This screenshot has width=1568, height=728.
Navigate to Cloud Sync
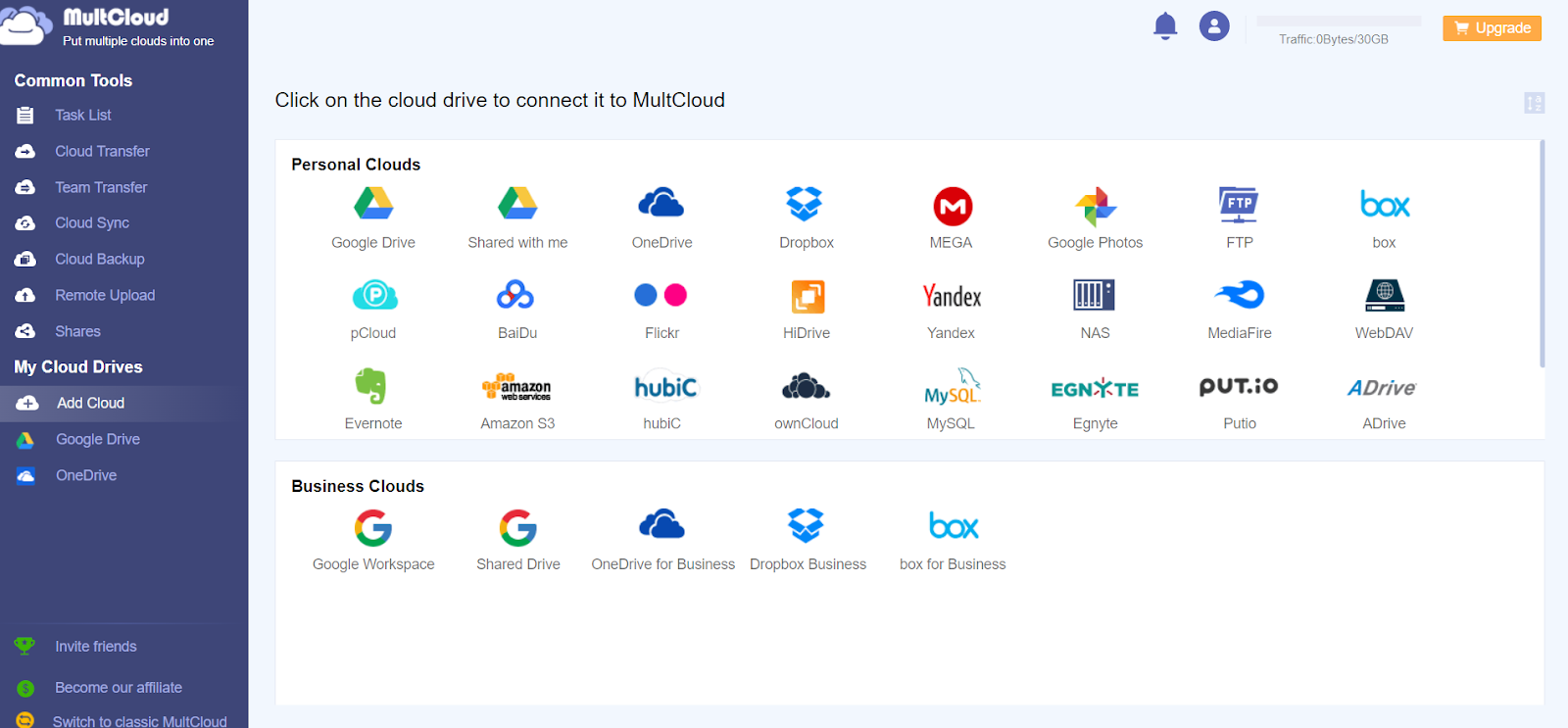click(92, 223)
